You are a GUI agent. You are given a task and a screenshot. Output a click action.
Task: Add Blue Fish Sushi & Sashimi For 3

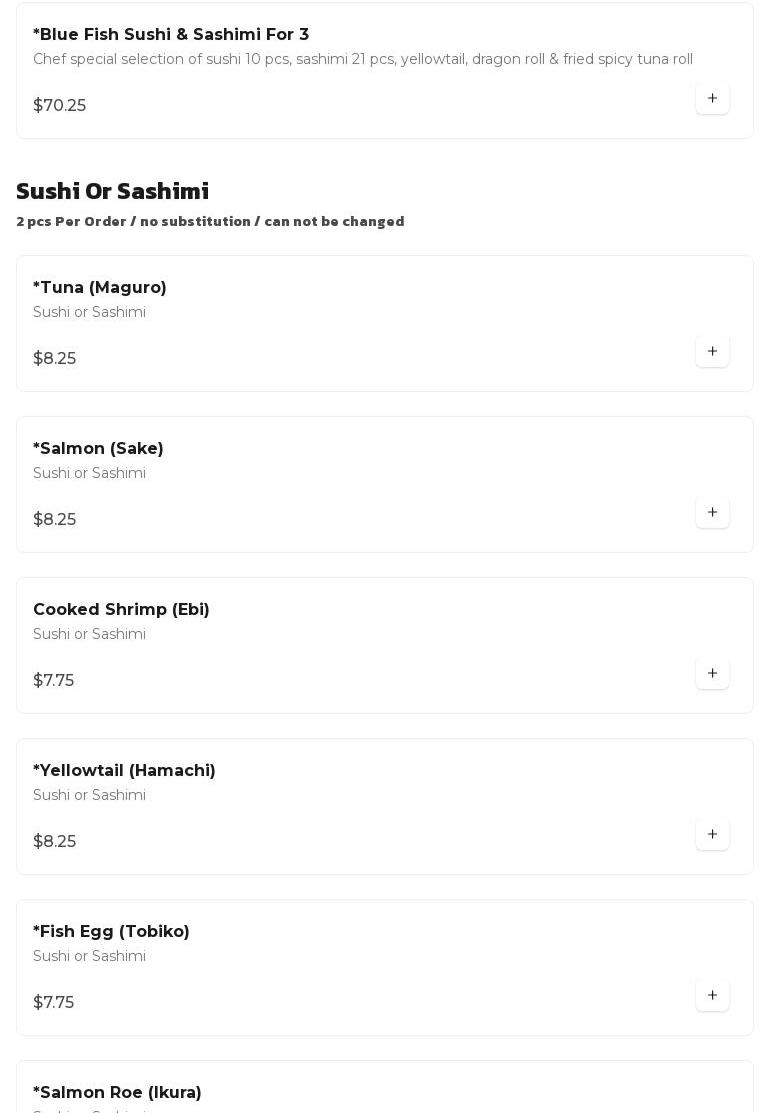point(712,99)
